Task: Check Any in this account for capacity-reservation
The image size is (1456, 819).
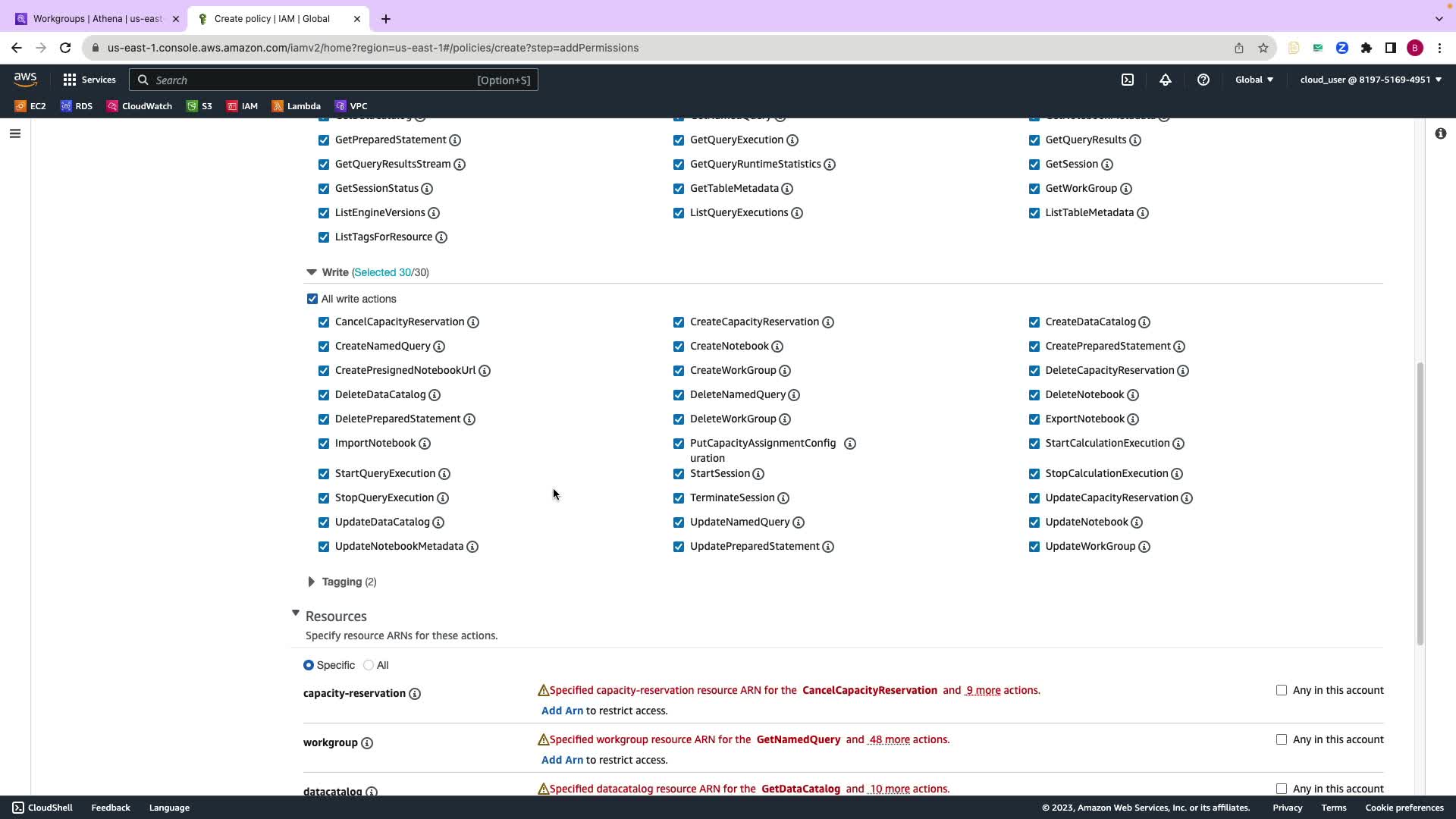Action: coord(1282,690)
